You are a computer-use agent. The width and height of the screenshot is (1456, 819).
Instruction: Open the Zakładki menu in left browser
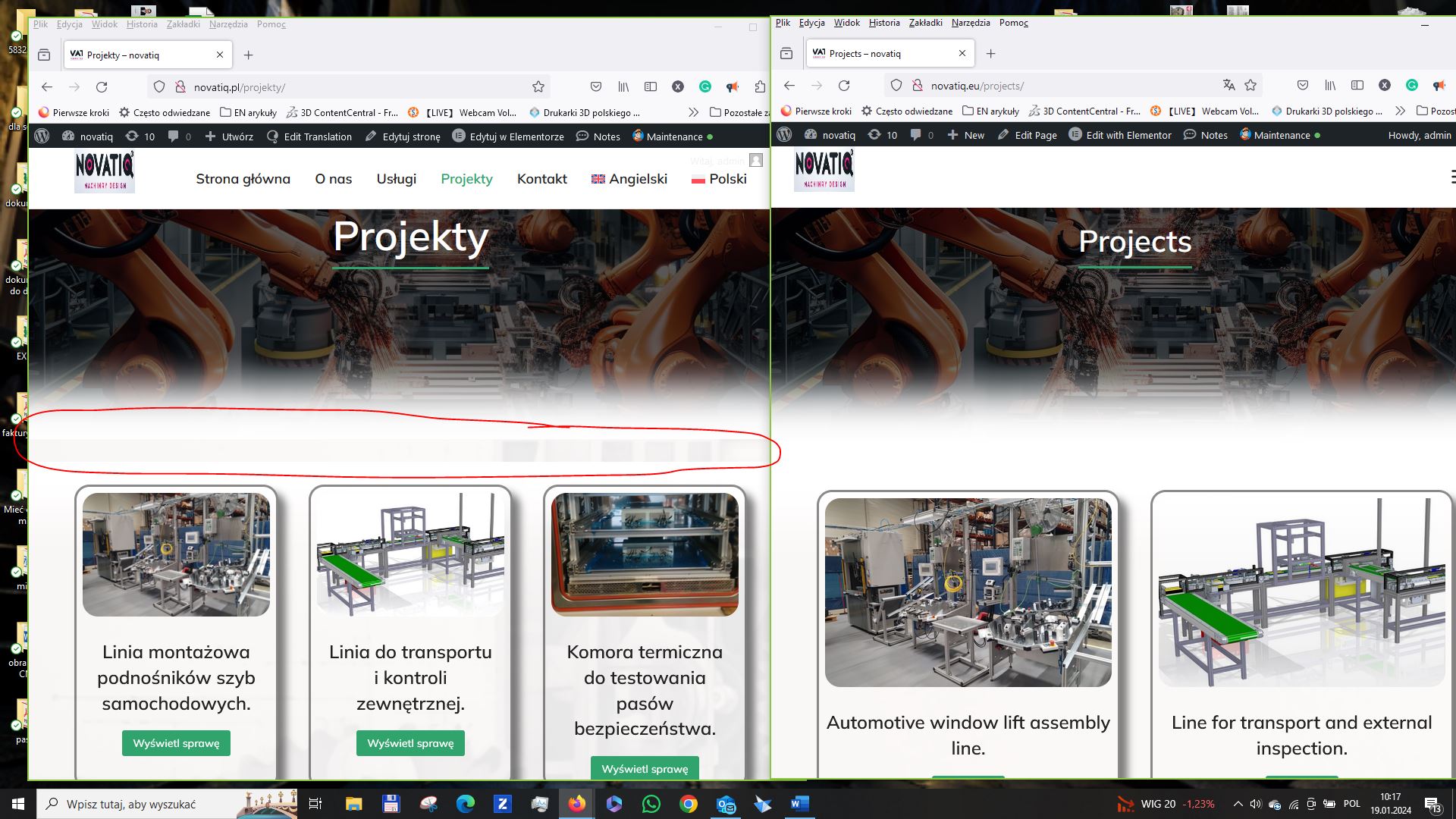point(183,24)
